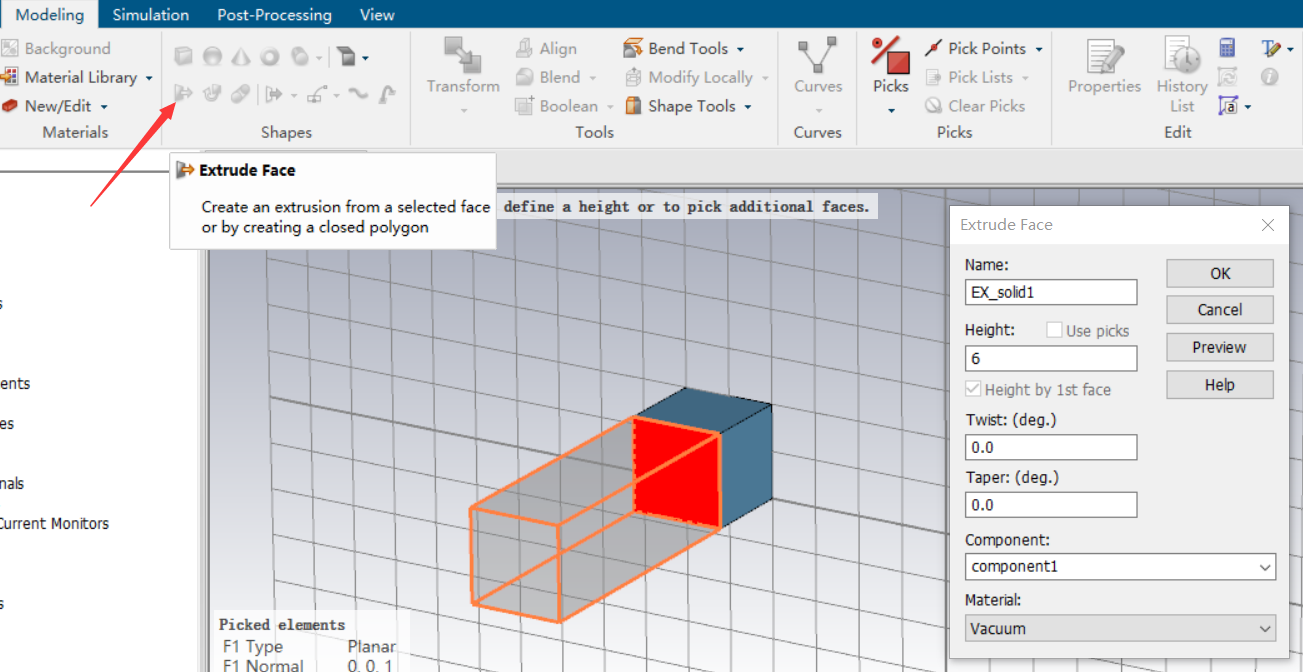1303x672 pixels.
Task: Enable the Use picks checkbox
Action: point(1054,330)
